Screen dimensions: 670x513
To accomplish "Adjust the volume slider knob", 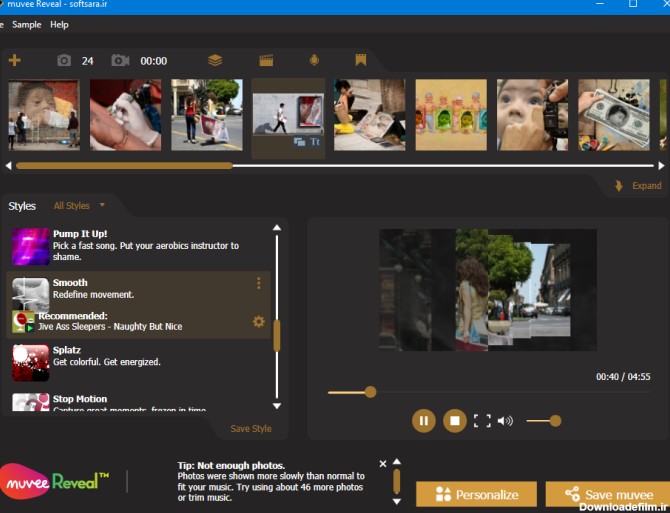I will (x=555, y=421).
